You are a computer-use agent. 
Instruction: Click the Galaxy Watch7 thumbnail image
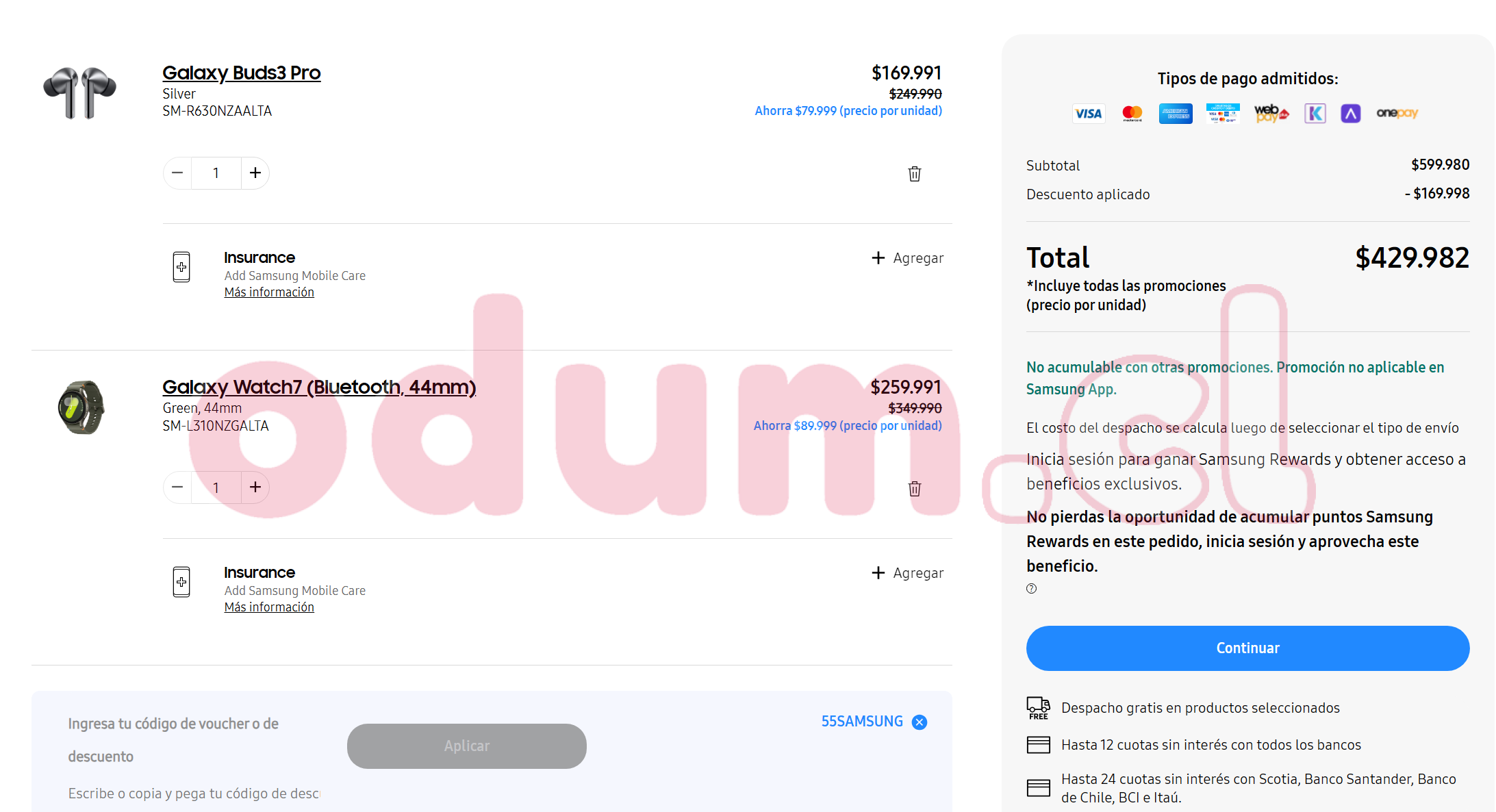(81, 407)
